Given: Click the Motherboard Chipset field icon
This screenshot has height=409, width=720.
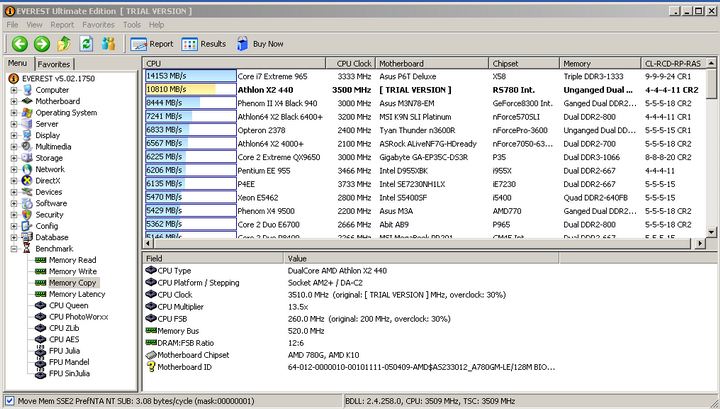Looking at the screenshot, I should (x=151, y=355).
